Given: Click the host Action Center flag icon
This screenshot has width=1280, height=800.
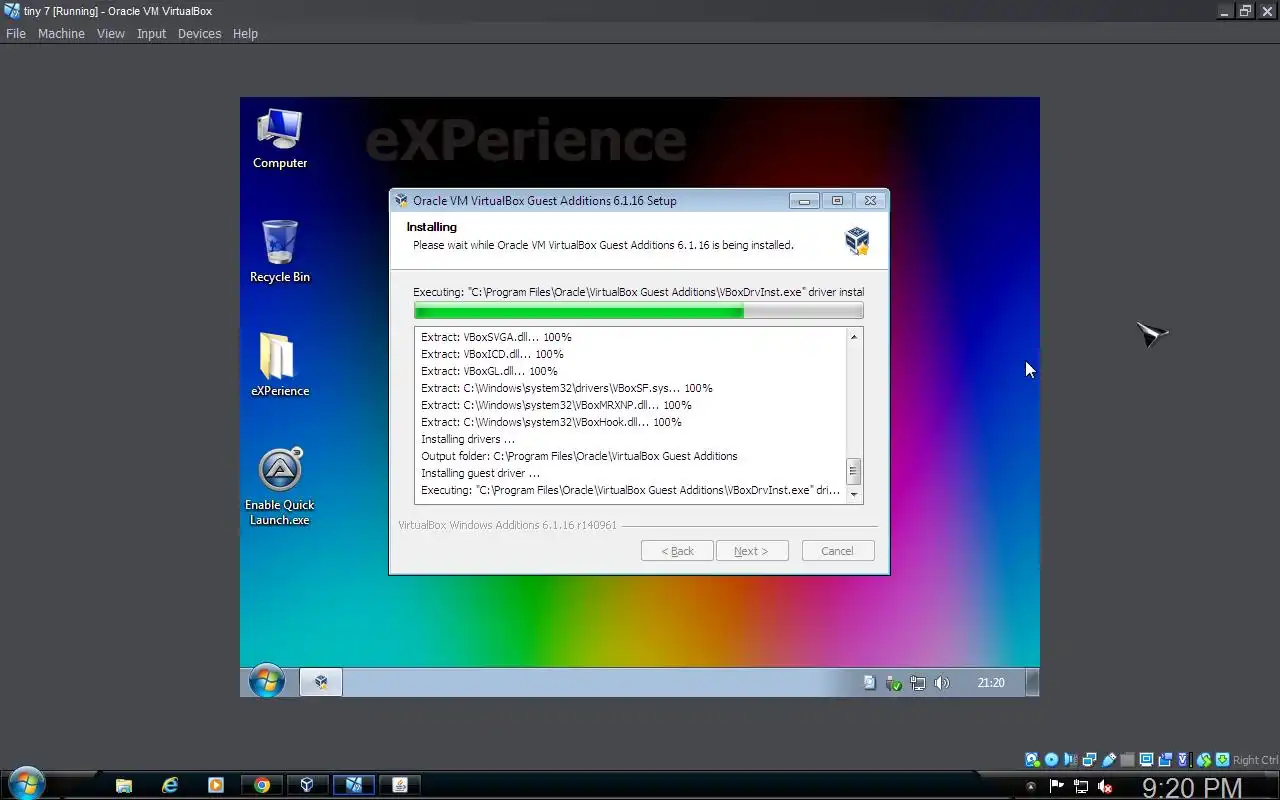Looking at the screenshot, I should 1056,787.
